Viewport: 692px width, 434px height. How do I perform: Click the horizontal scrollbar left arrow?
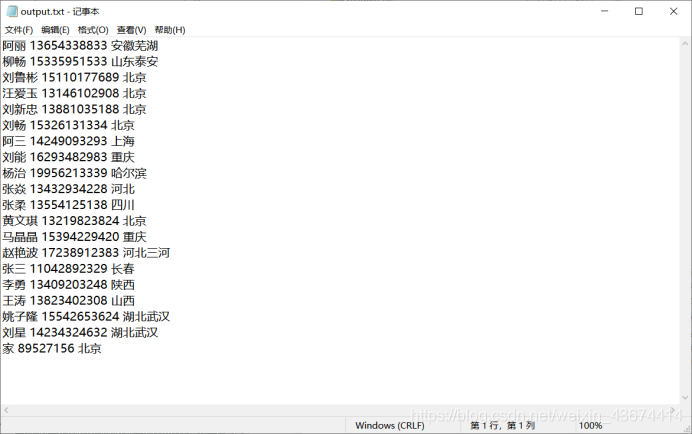tap(6, 410)
